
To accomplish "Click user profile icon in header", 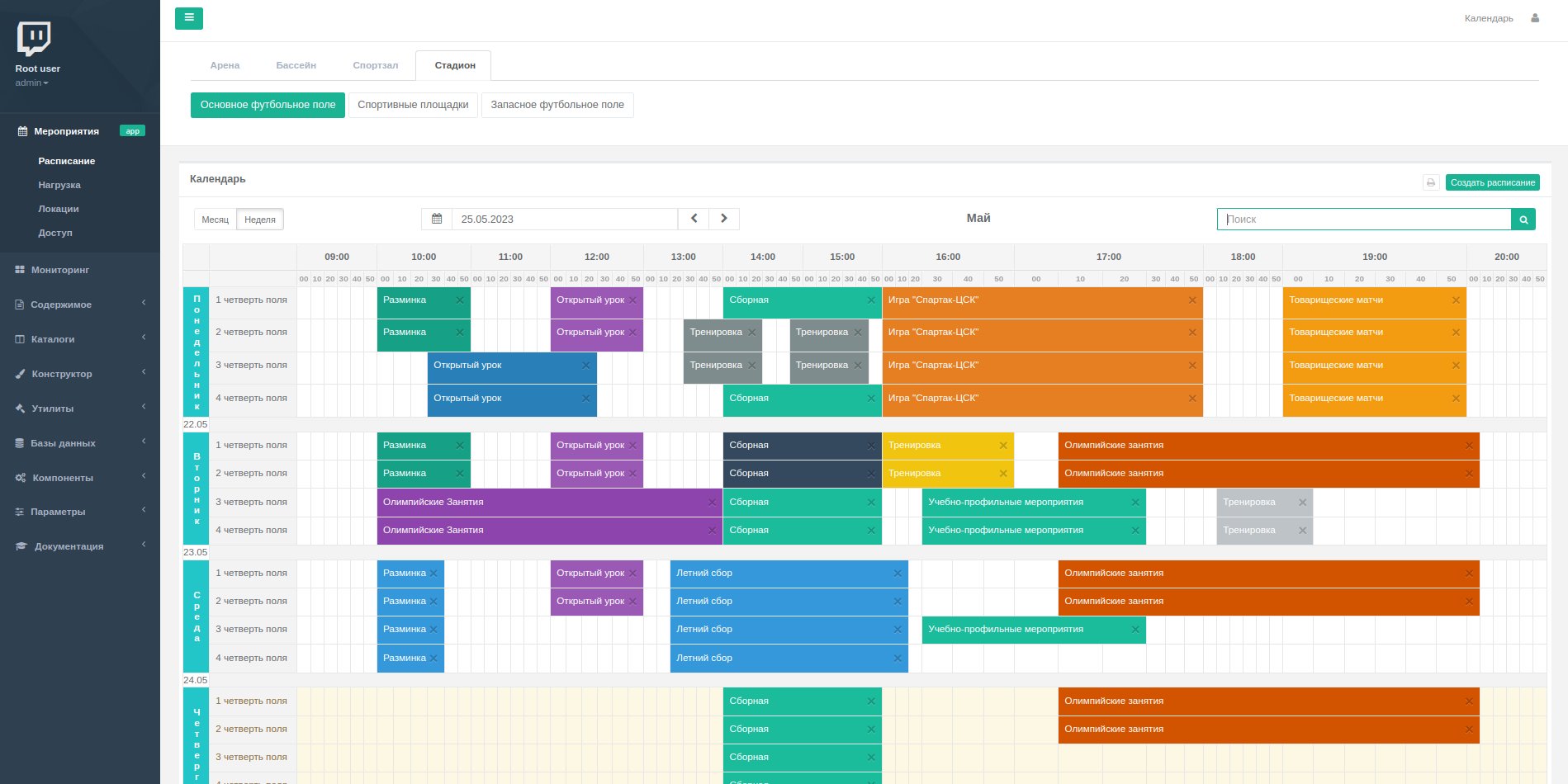I will coord(1535,18).
